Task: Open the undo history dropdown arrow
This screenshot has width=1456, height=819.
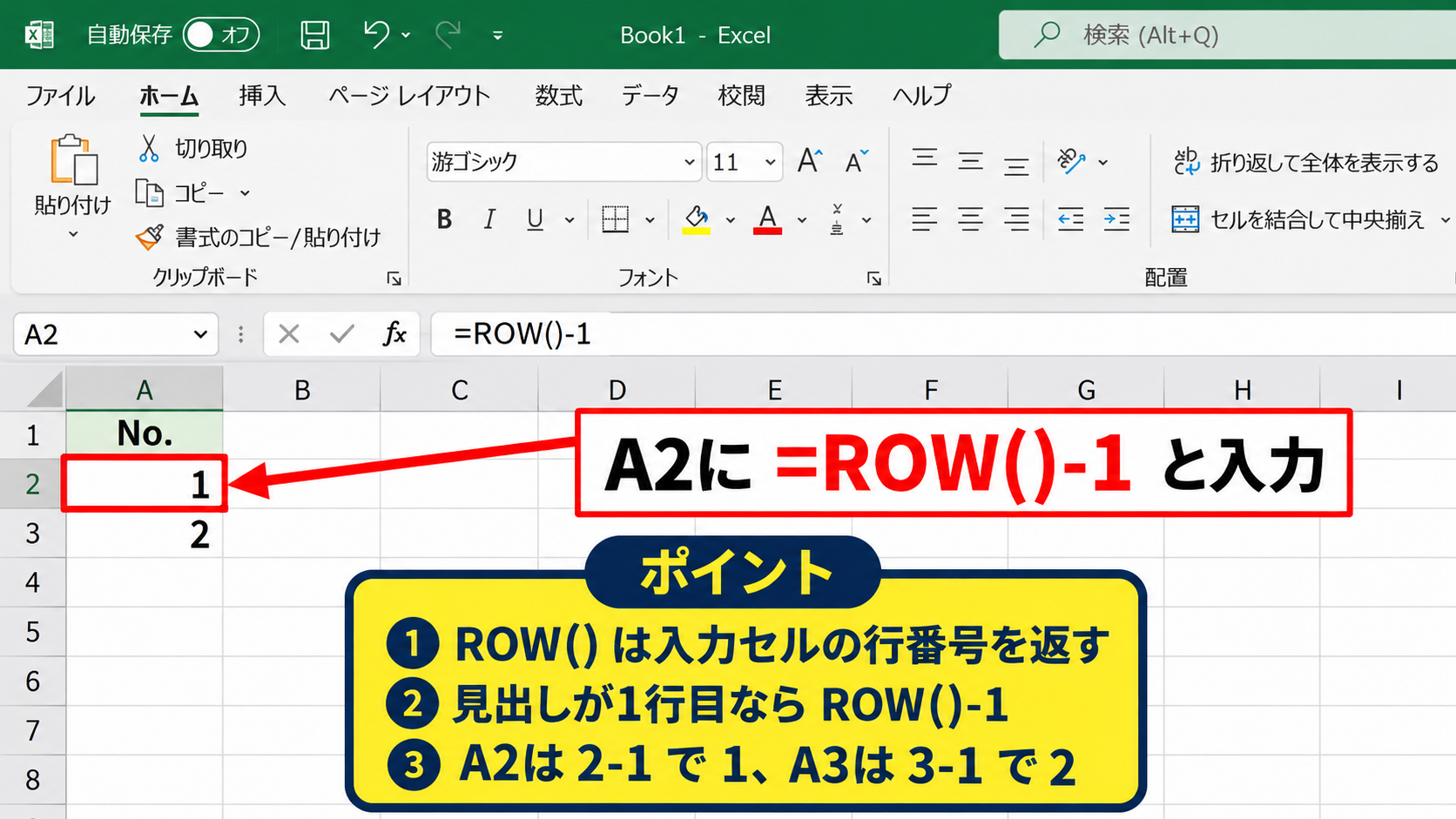Action: coord(406,35)
